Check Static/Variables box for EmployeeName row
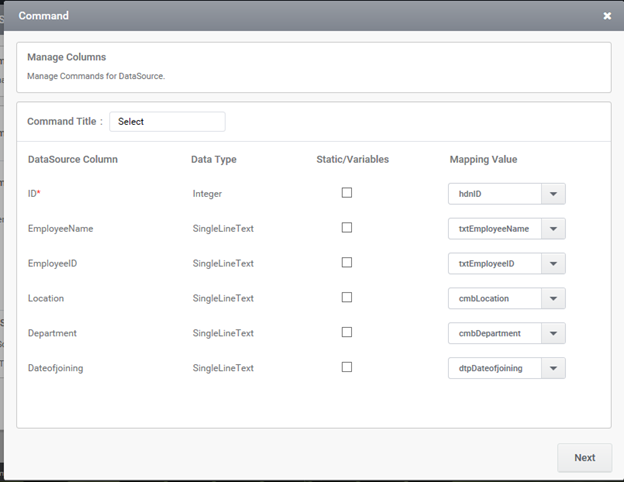Image resolution: width=624 pixels, height=482 pixels. [347, 227]
